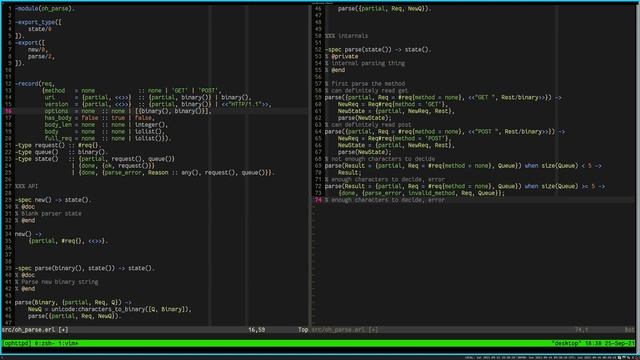Click the % blank parser state comment
The height and width of the screenshot is (360, 640).
[48, 213]
